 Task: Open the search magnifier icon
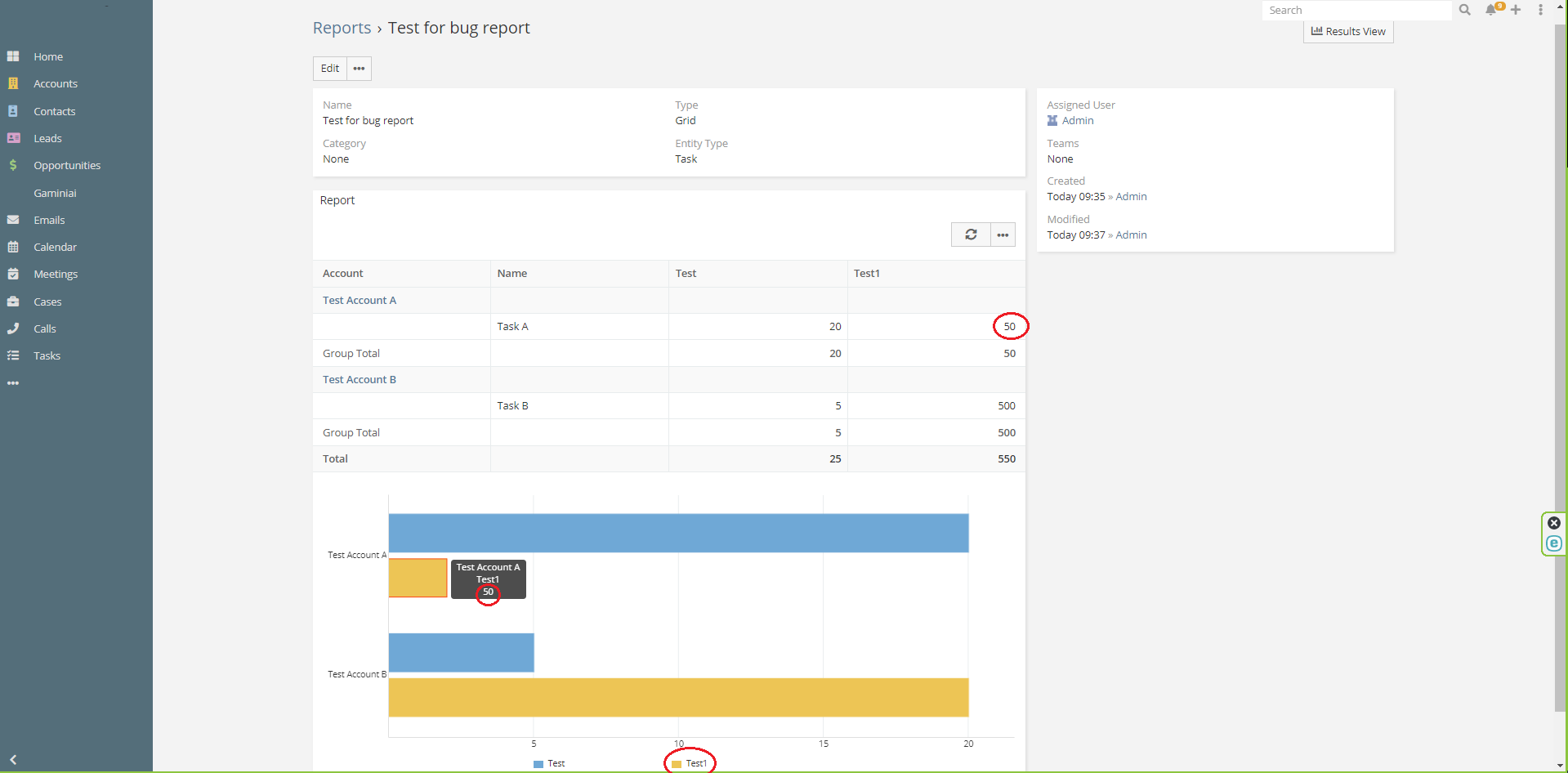(1465, 10)
